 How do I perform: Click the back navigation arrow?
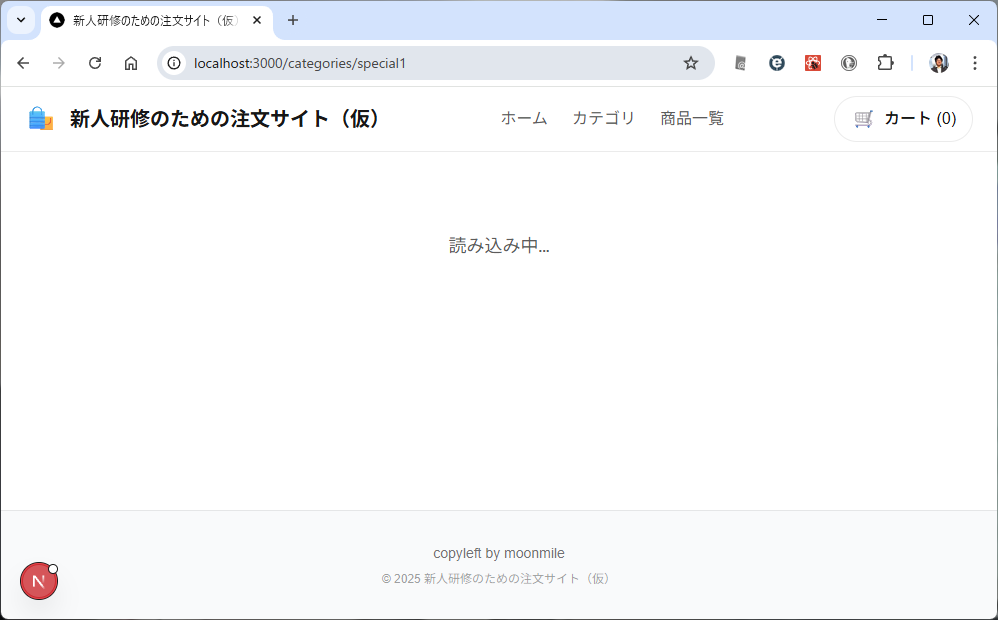pyautogui.click(x=23, y=63)
